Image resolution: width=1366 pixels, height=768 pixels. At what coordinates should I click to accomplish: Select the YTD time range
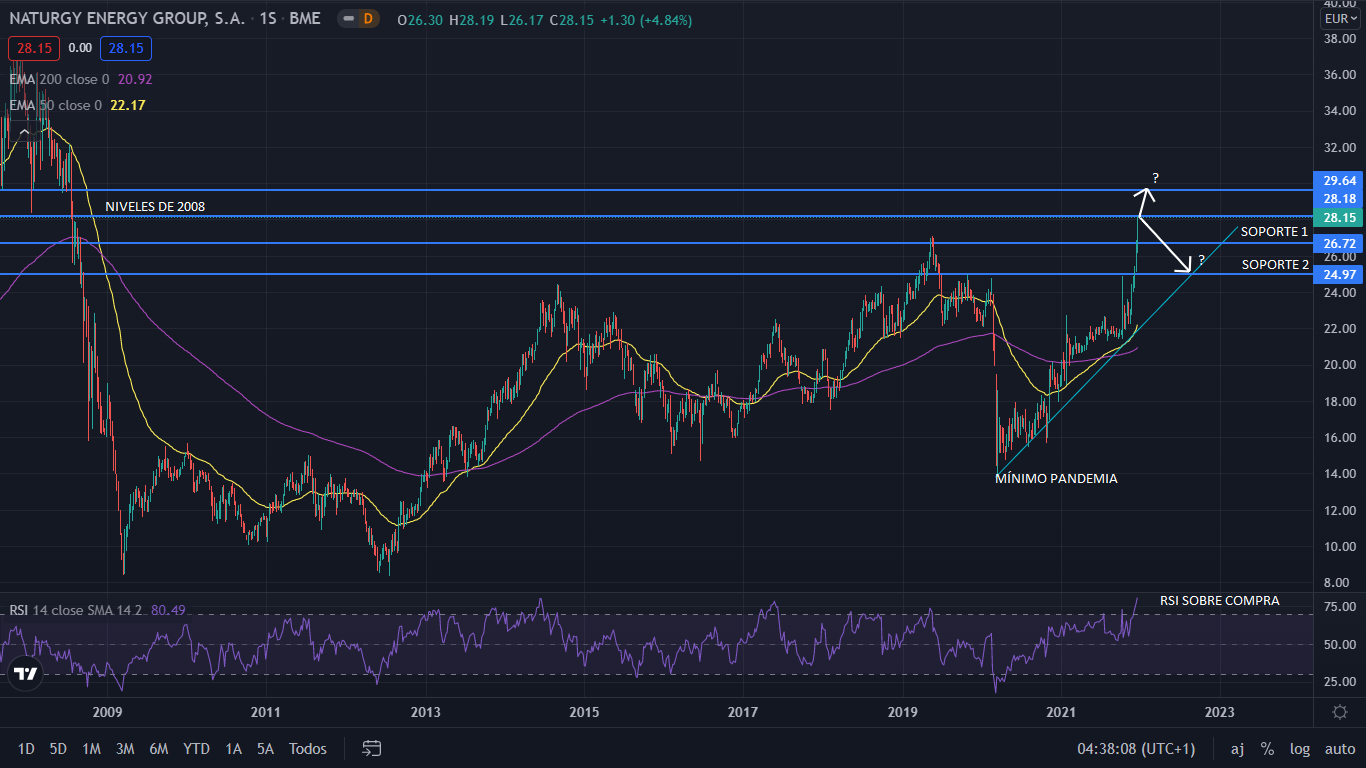[x=196, y=748]
